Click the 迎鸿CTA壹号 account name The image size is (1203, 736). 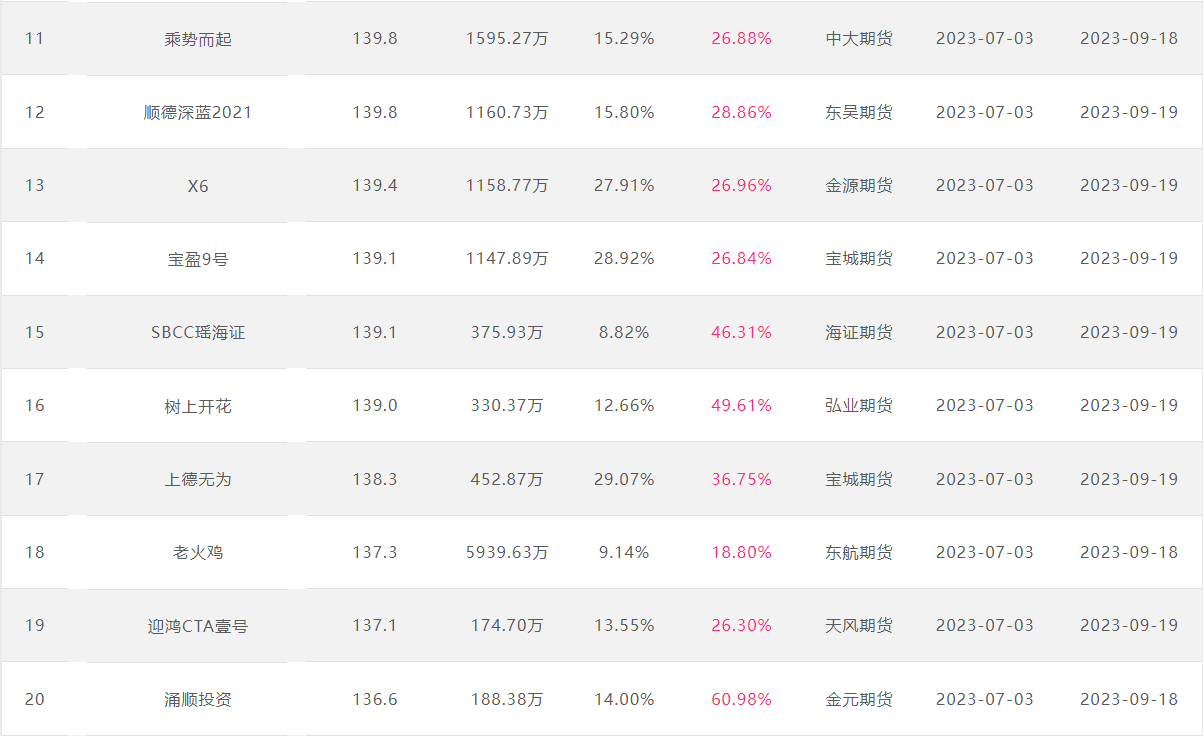click(x=198, y=626)
